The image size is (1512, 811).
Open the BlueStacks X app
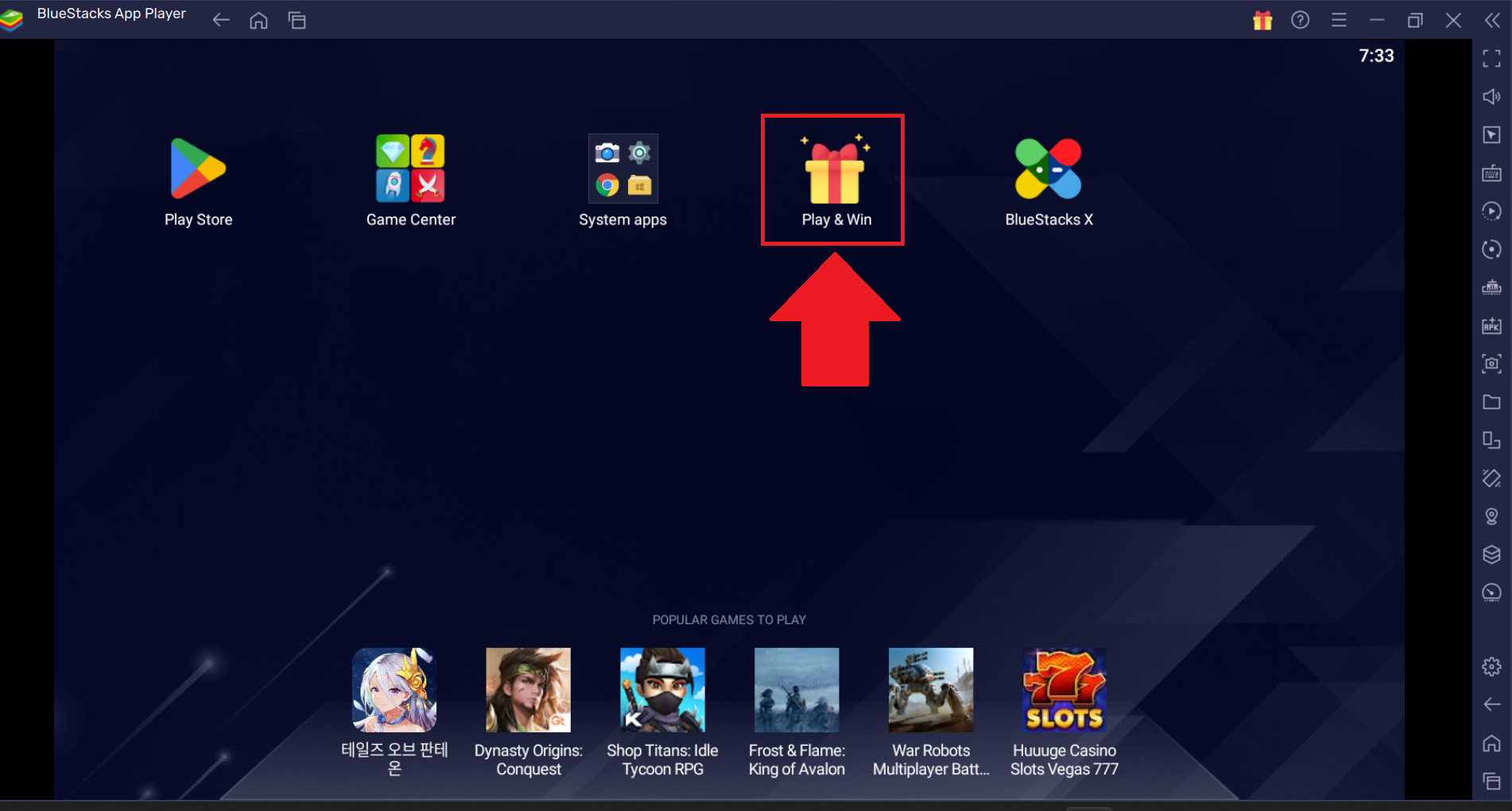click(x=1048, y=169)
